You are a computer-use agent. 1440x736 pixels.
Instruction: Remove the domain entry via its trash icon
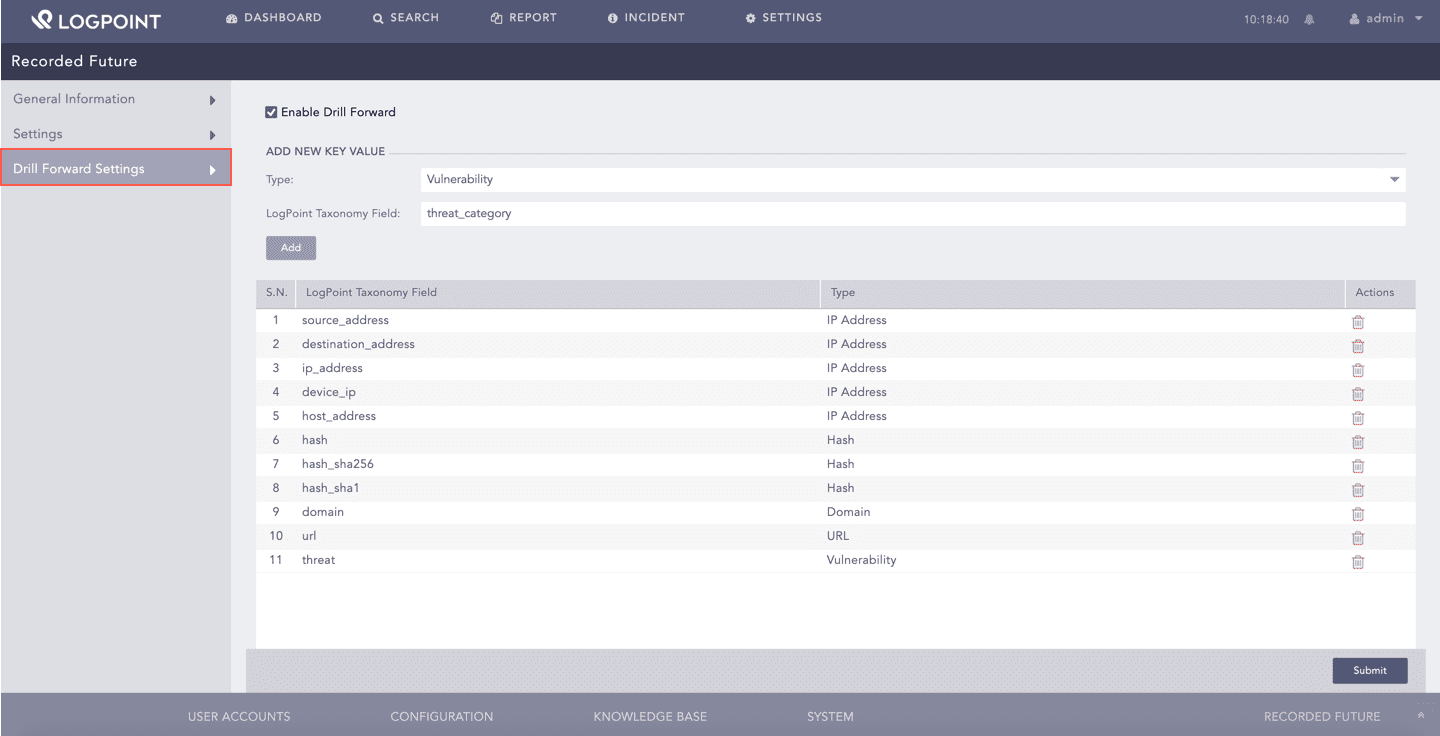click(x=1357, y=514)
